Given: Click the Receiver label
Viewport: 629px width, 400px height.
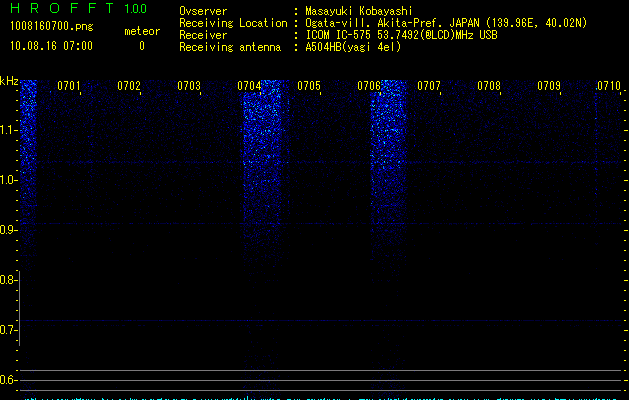Looking at the screenshot, I should click(x=203, y=35).
